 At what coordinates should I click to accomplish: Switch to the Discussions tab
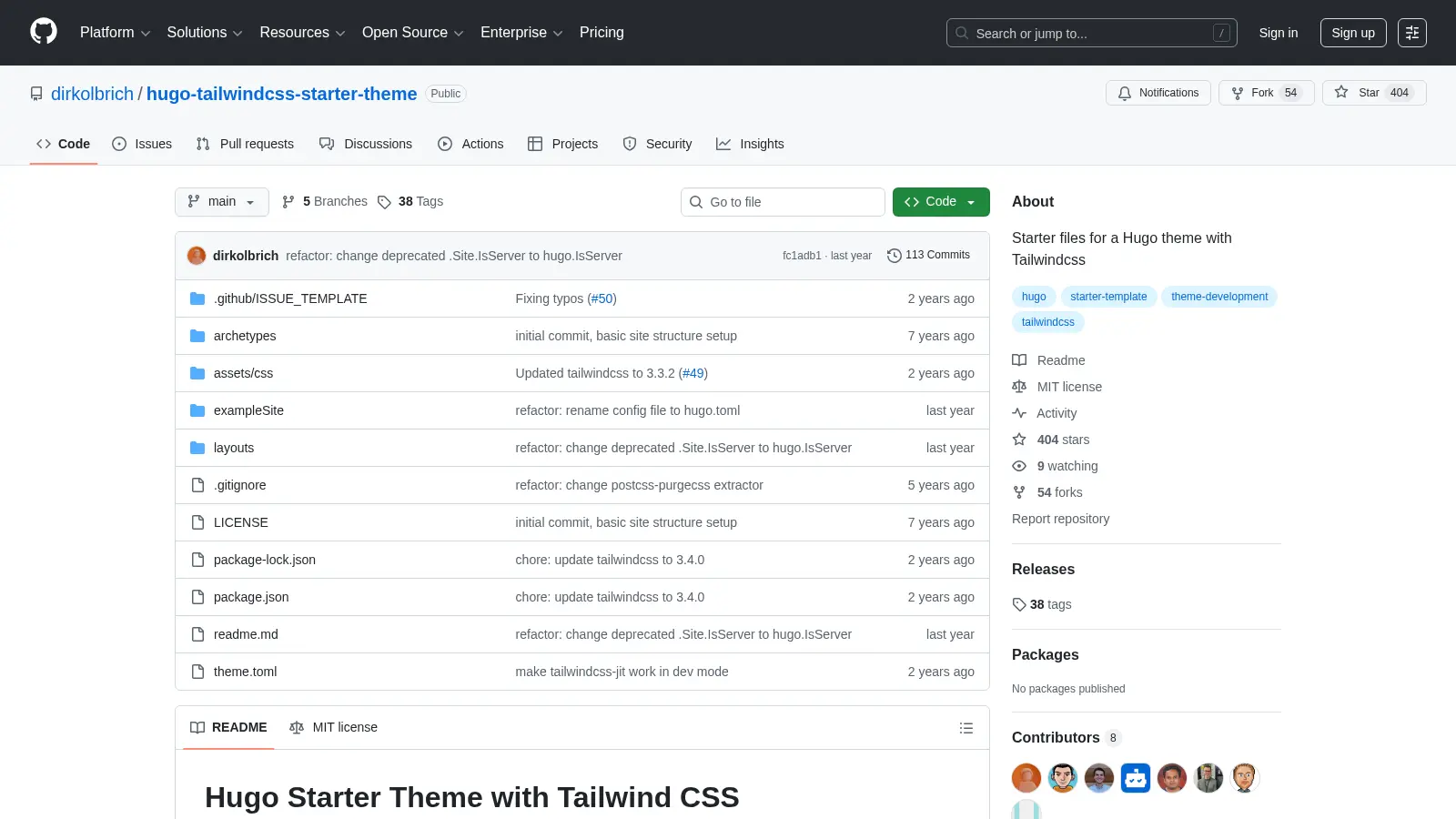click(366, 144)
